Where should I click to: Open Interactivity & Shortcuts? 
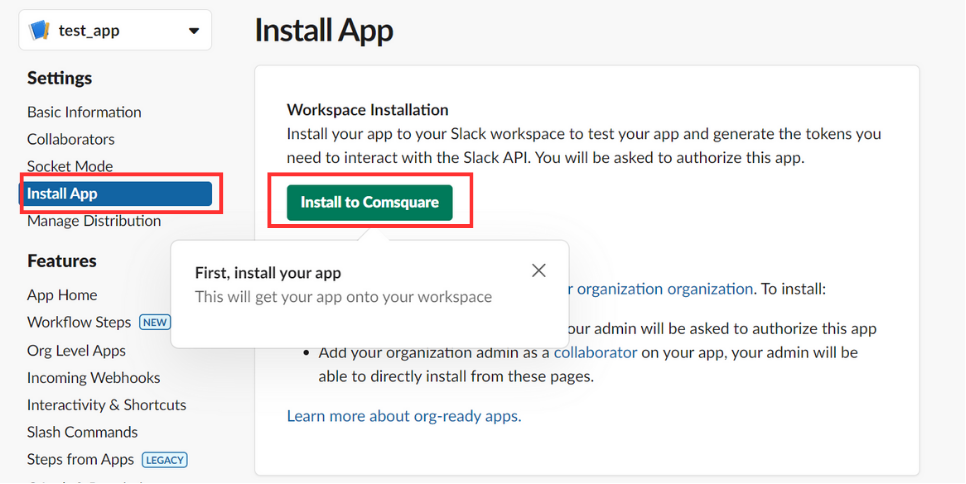[x=107, y=405]
